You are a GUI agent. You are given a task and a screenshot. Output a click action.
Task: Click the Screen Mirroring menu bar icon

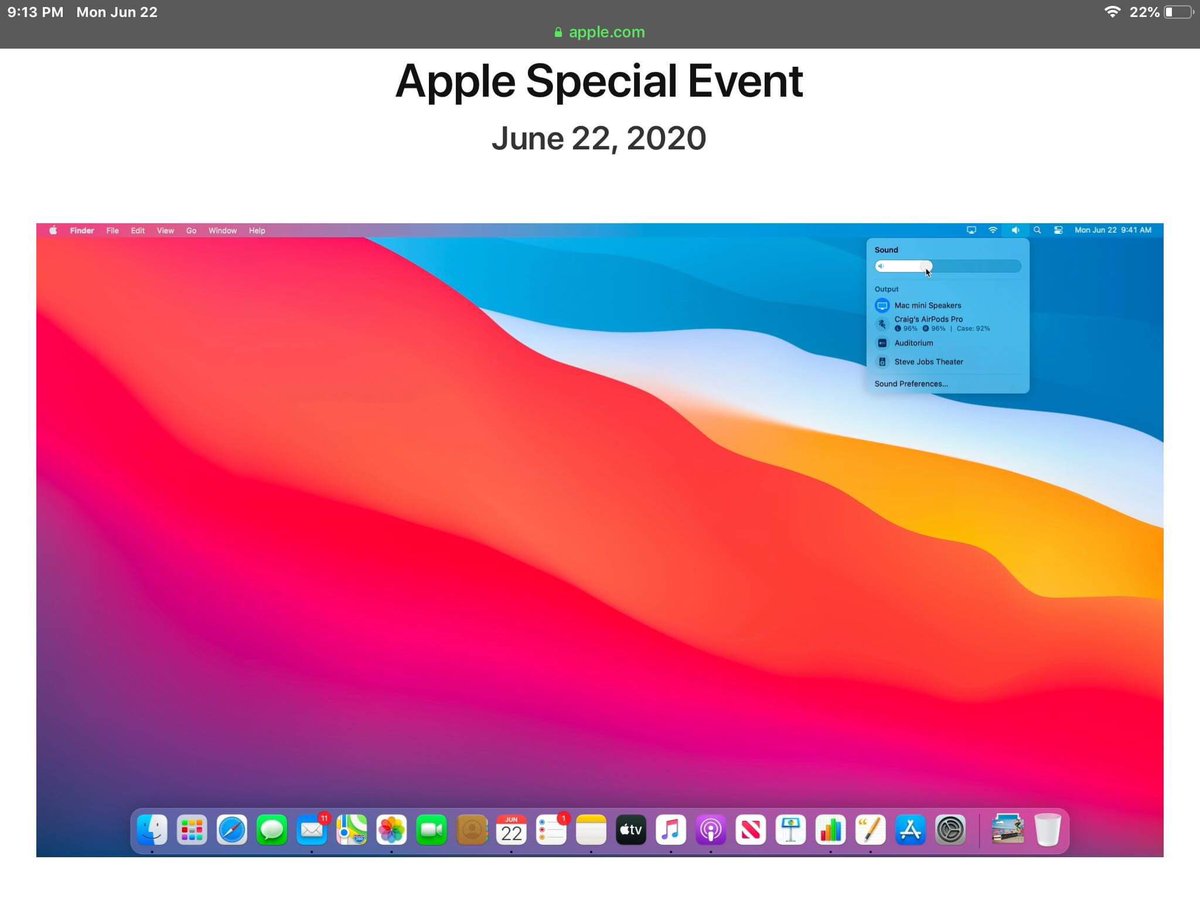pos(971,230)
